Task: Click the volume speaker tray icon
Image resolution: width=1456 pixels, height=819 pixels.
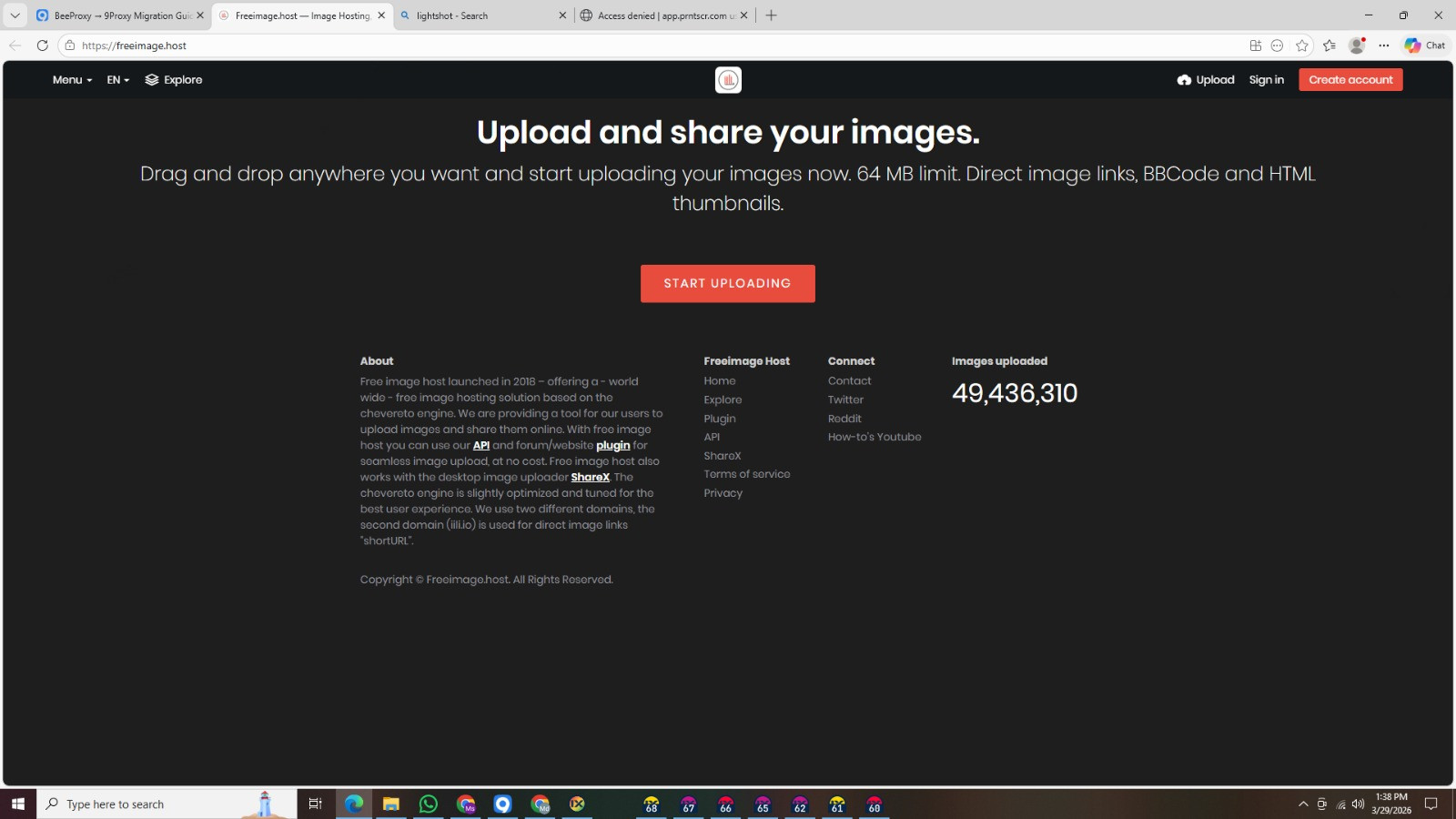Action: pos(1358,804)
